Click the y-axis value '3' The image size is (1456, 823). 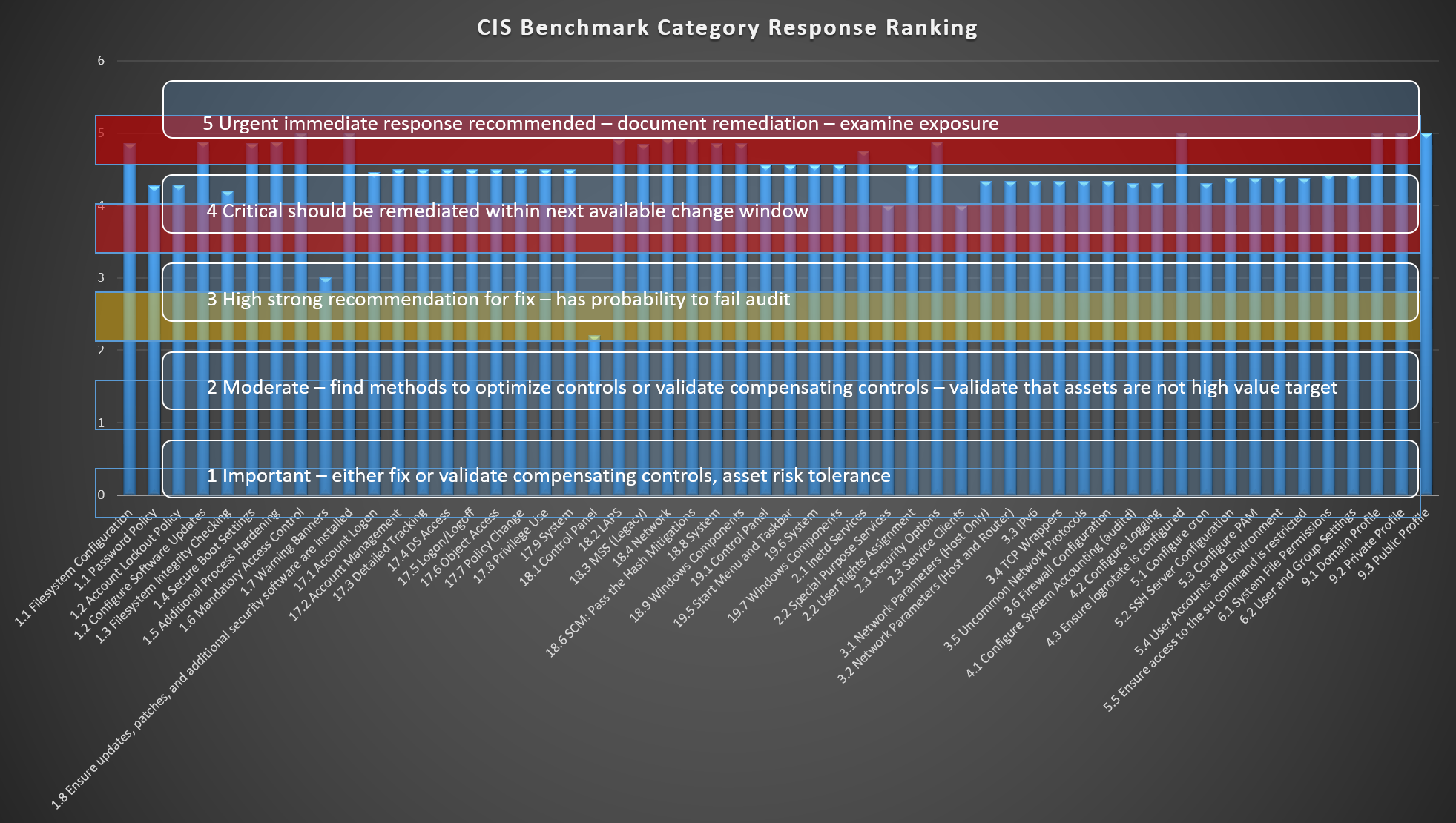101,278
